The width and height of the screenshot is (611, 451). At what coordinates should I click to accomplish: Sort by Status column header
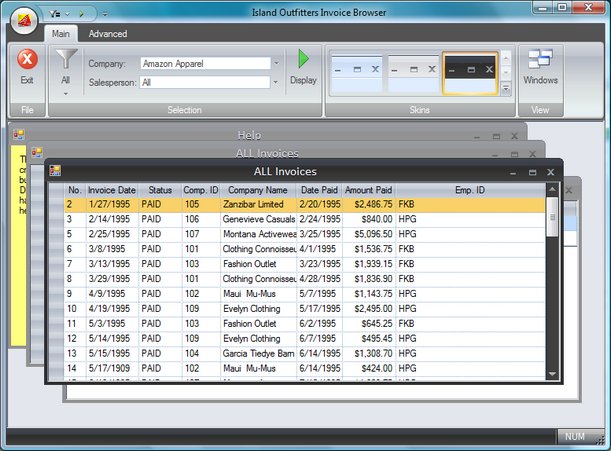tap(160, 190)
